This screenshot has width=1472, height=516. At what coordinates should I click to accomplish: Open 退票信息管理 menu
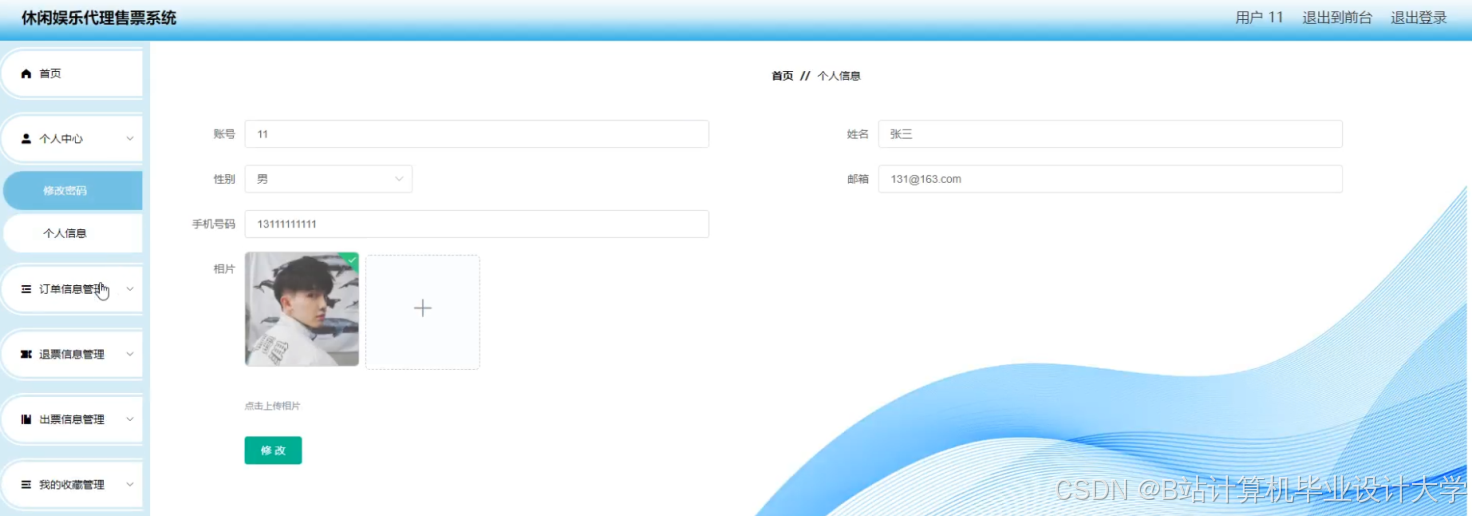(71, 354)
